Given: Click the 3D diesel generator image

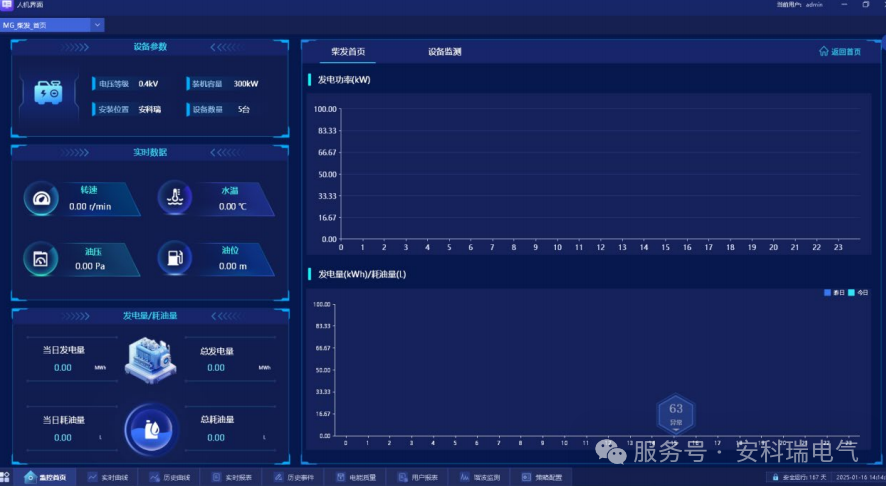Looking at the screenshot, I should tap(150, 360).
